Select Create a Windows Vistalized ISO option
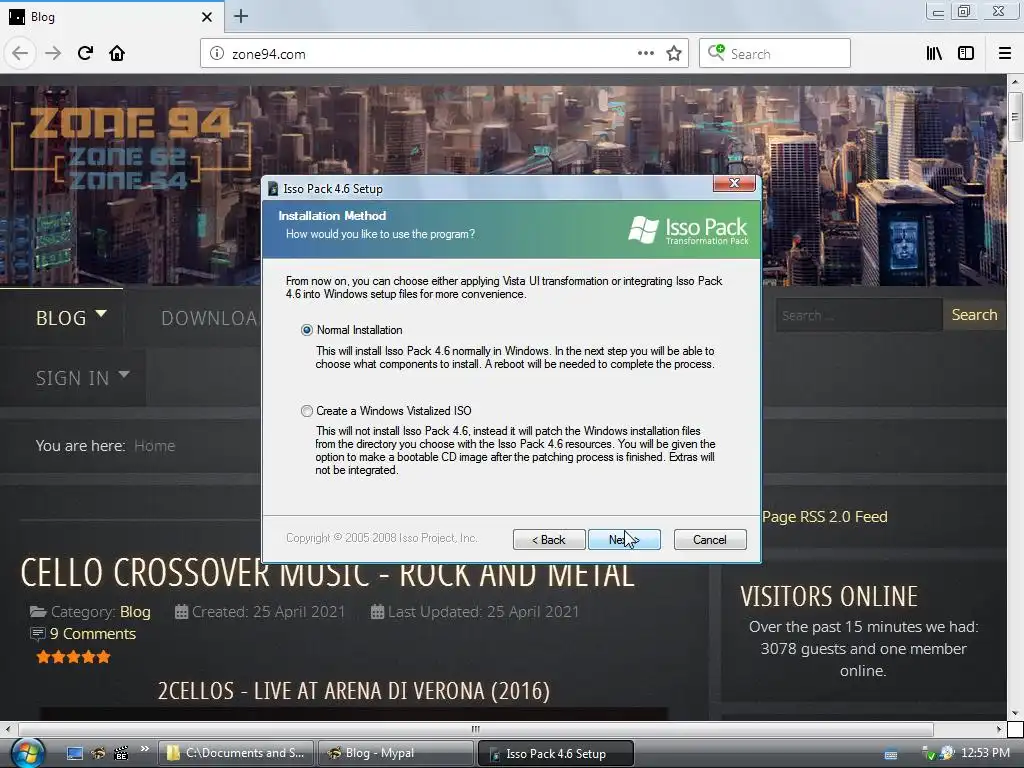Viewport: 1024px width, 768px height. pos(306,411)
